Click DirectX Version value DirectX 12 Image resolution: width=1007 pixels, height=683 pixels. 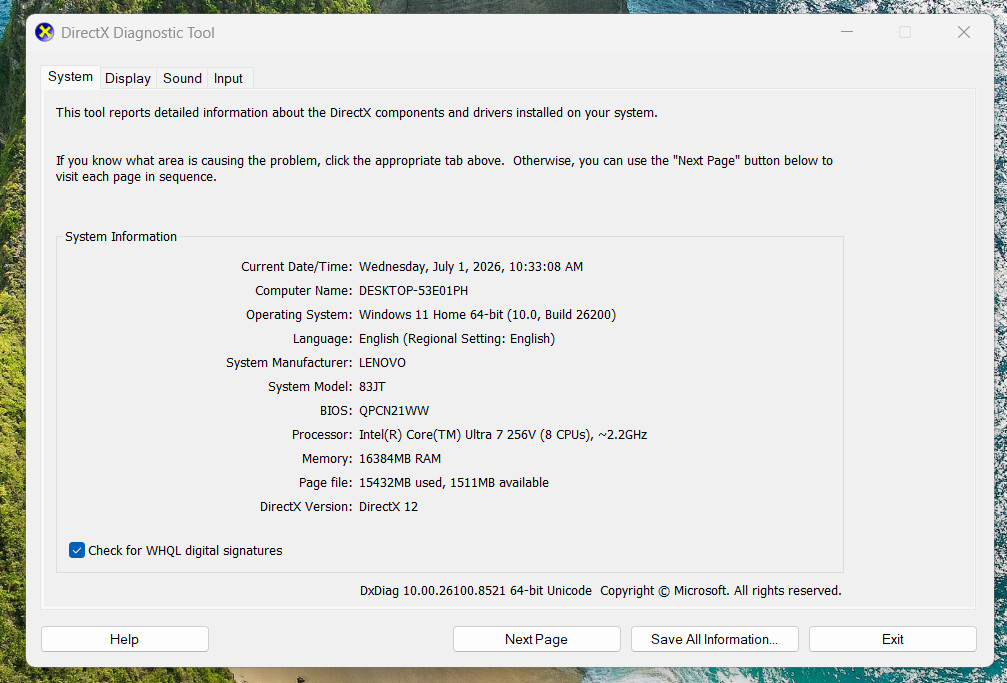(388, 506)
